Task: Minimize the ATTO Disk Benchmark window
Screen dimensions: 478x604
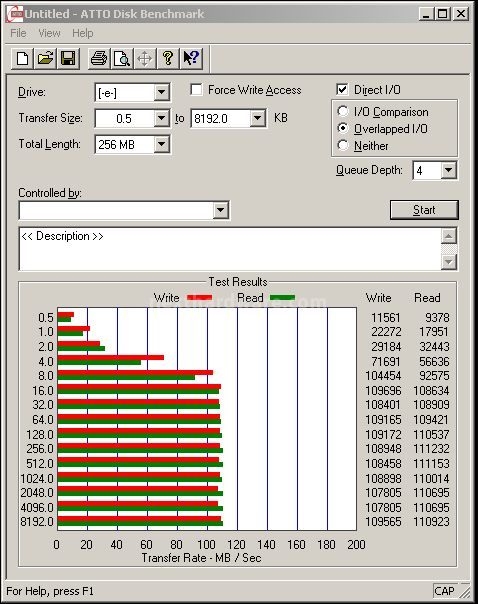Action: point(426,14)
